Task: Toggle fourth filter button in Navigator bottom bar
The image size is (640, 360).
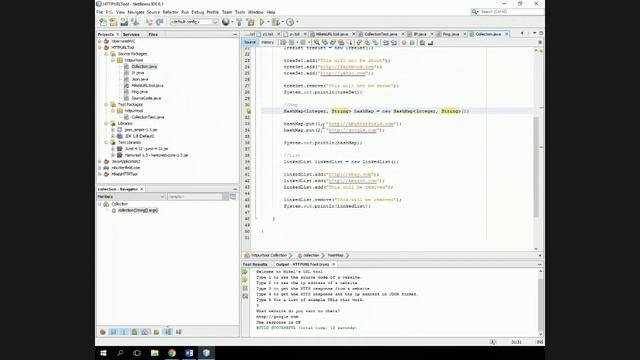Action: [x=134, y=332]
